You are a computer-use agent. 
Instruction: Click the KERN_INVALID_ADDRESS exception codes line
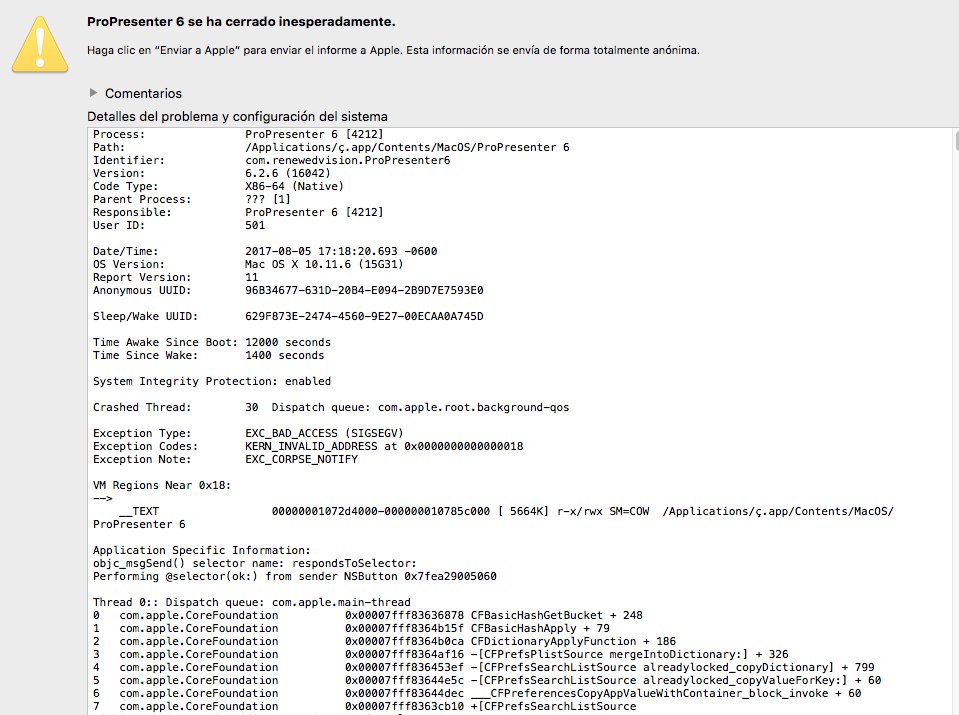308,446
